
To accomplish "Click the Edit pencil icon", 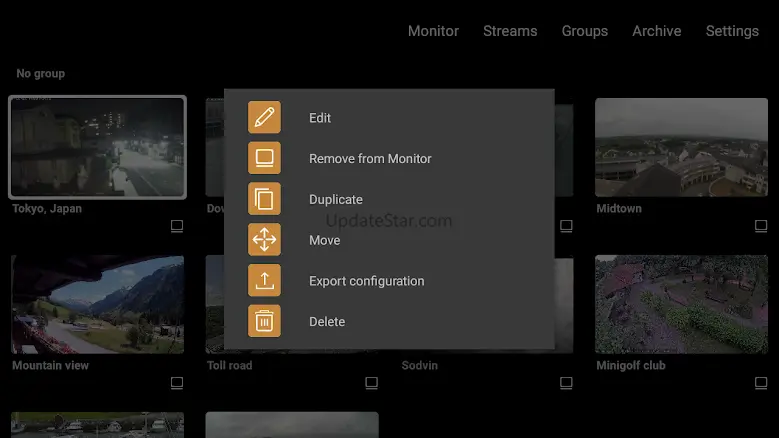I will pos(264,117).
